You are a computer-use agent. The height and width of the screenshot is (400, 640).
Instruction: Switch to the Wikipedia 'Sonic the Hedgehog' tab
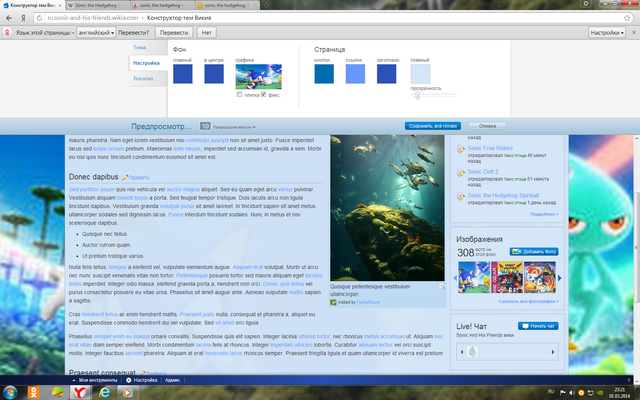click(x=97, y=5)
